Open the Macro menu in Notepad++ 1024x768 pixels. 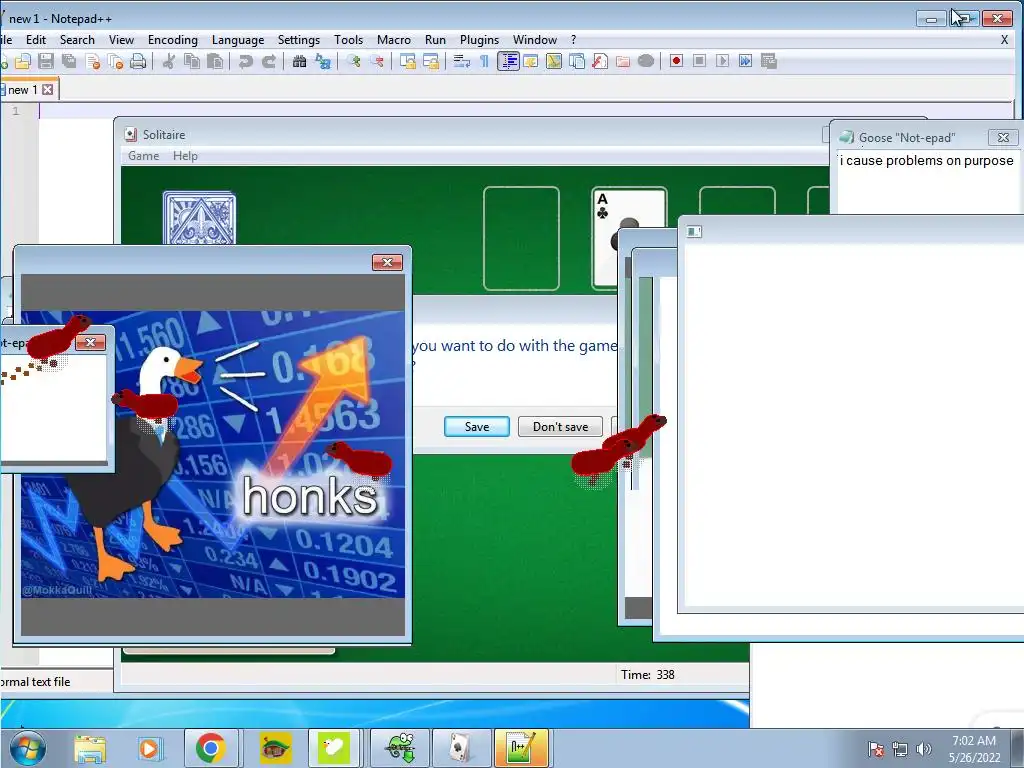coord(394,40)
